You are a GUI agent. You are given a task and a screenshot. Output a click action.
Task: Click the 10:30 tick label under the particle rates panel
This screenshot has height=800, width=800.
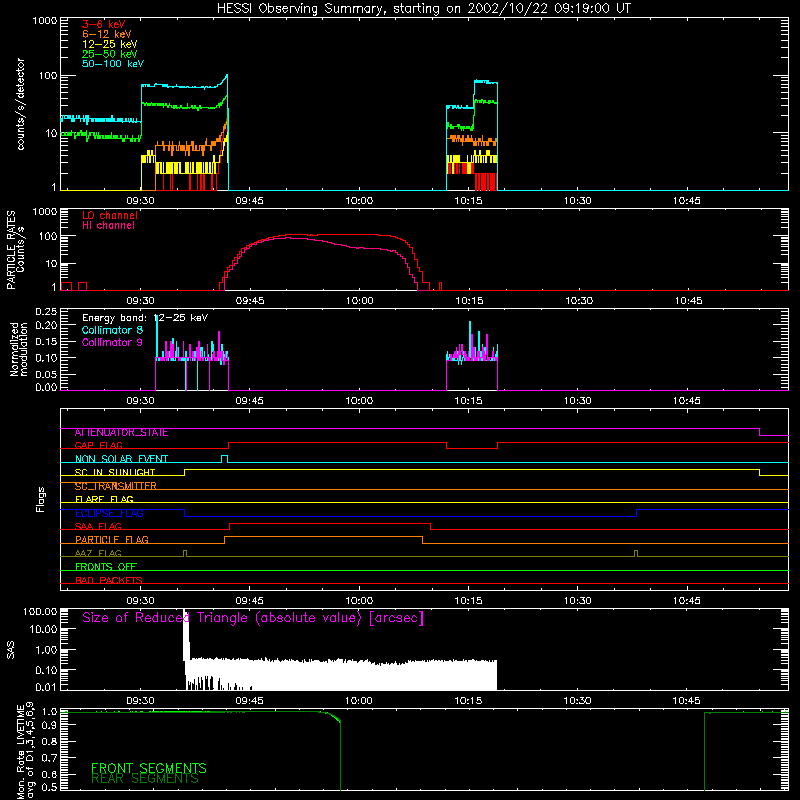[x=579, y=301]
